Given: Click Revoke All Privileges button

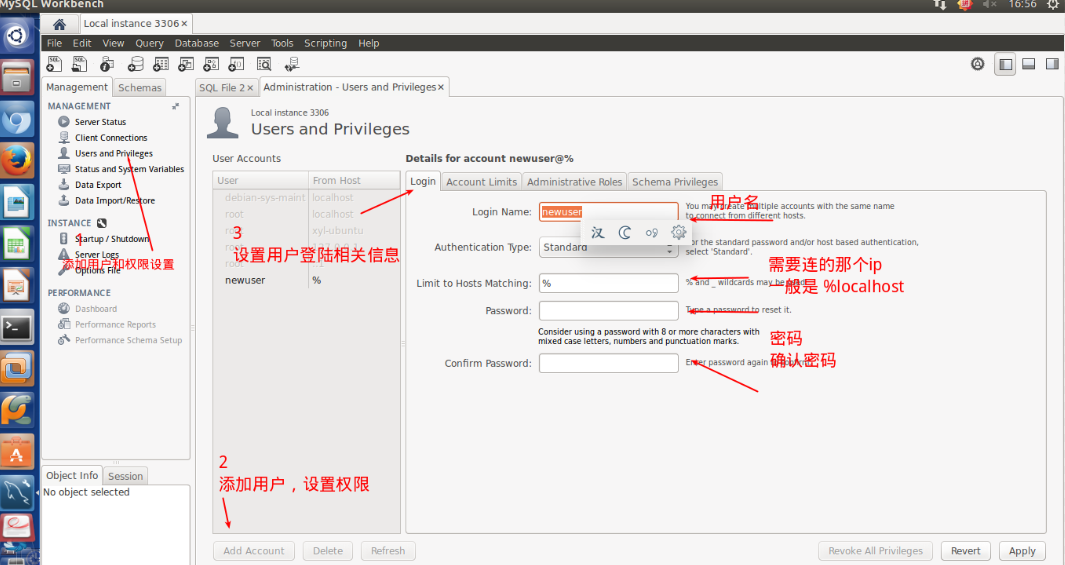Looking at the screenshot, I should tap(876, 551).
